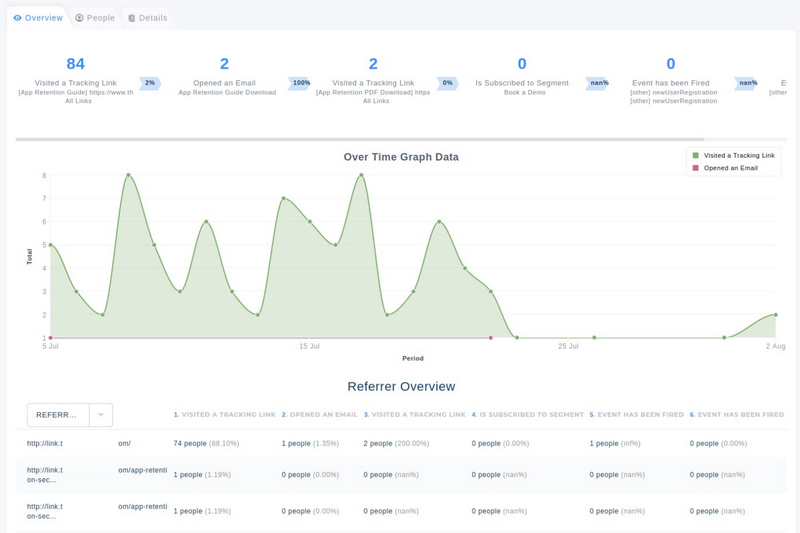Sort by 6. Event Has Been Fired column

[737, 415]
